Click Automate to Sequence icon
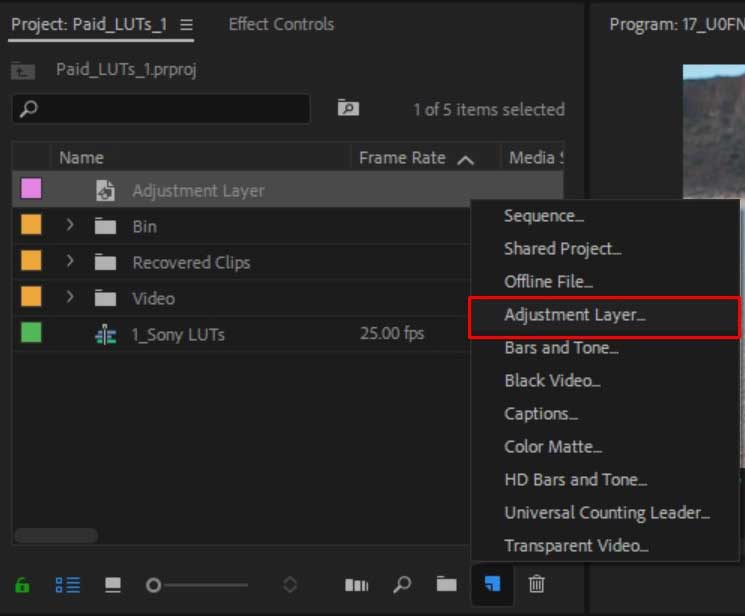The image size is (745, 616). (x=356, y=585)
